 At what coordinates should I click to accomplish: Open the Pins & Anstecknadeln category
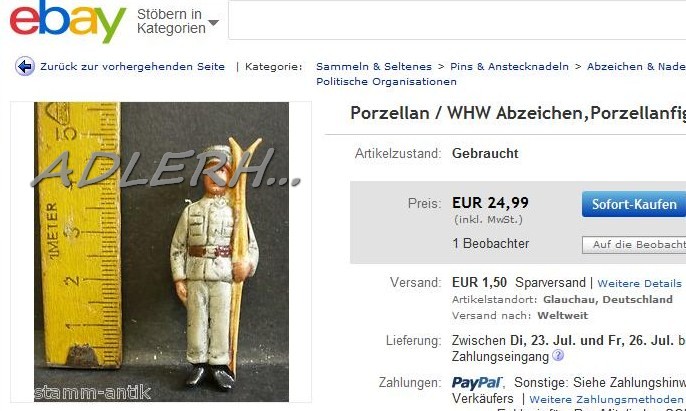[x=510, y=67]
